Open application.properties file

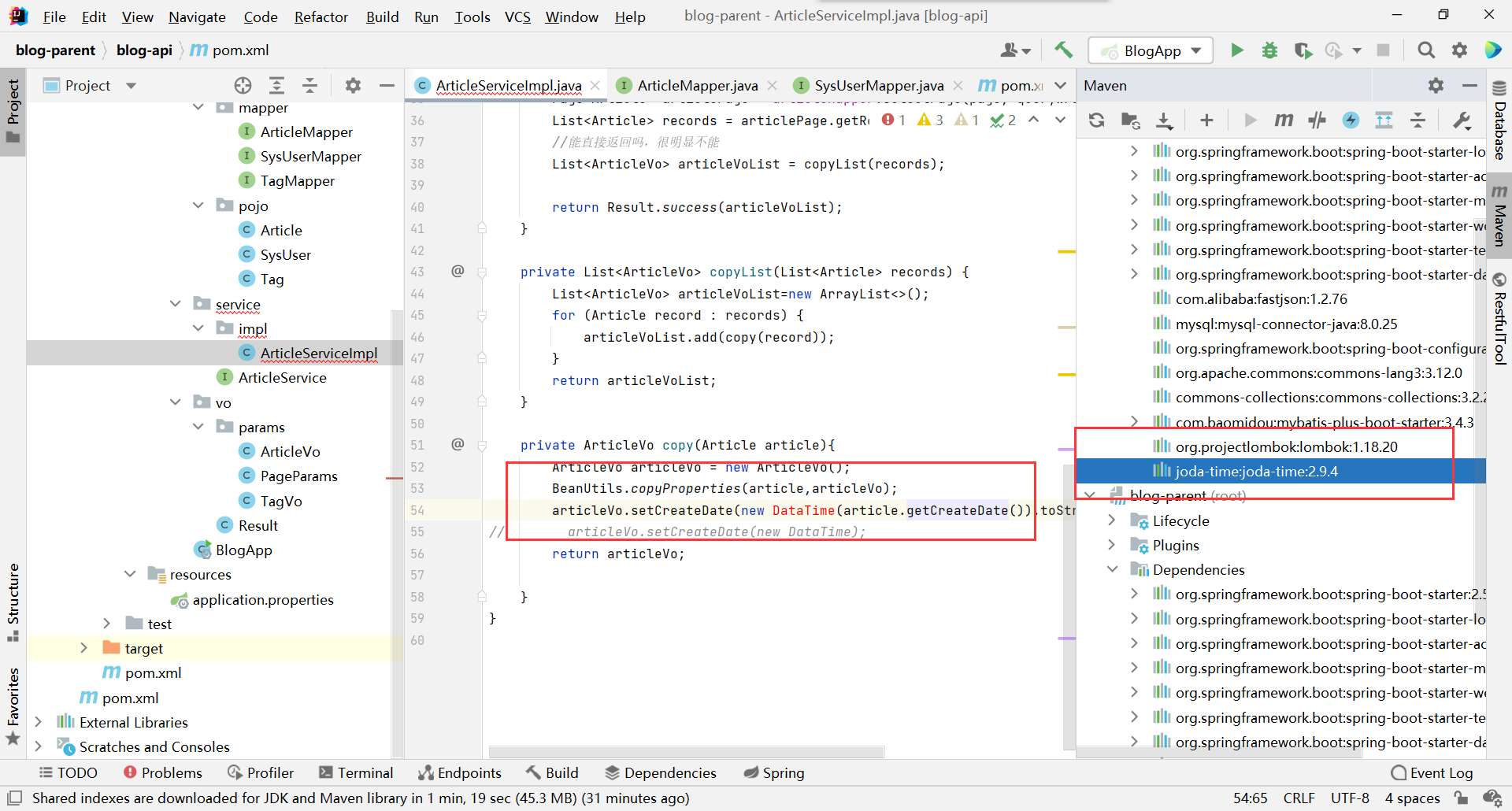pos(263,599)
